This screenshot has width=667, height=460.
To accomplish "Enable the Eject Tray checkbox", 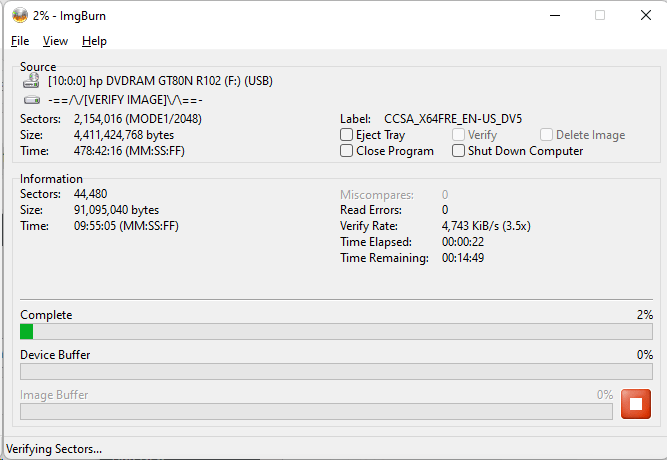I will coord(347,135).
